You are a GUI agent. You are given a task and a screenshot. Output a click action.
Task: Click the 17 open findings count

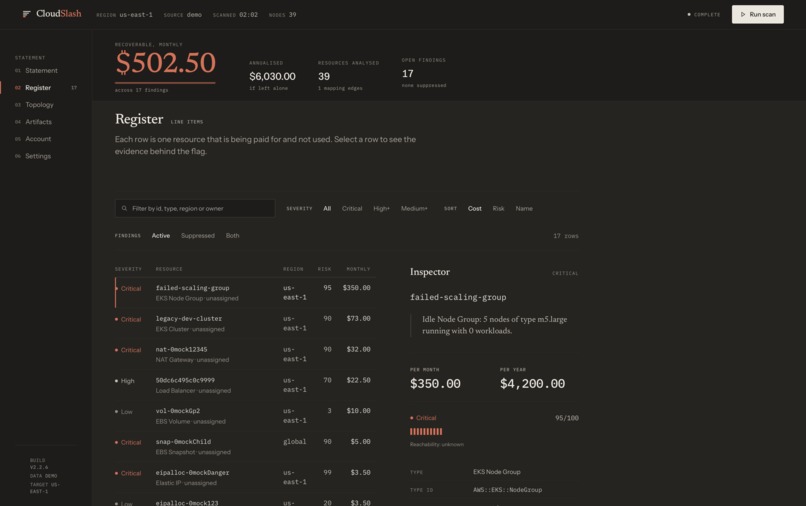(408, 74)
